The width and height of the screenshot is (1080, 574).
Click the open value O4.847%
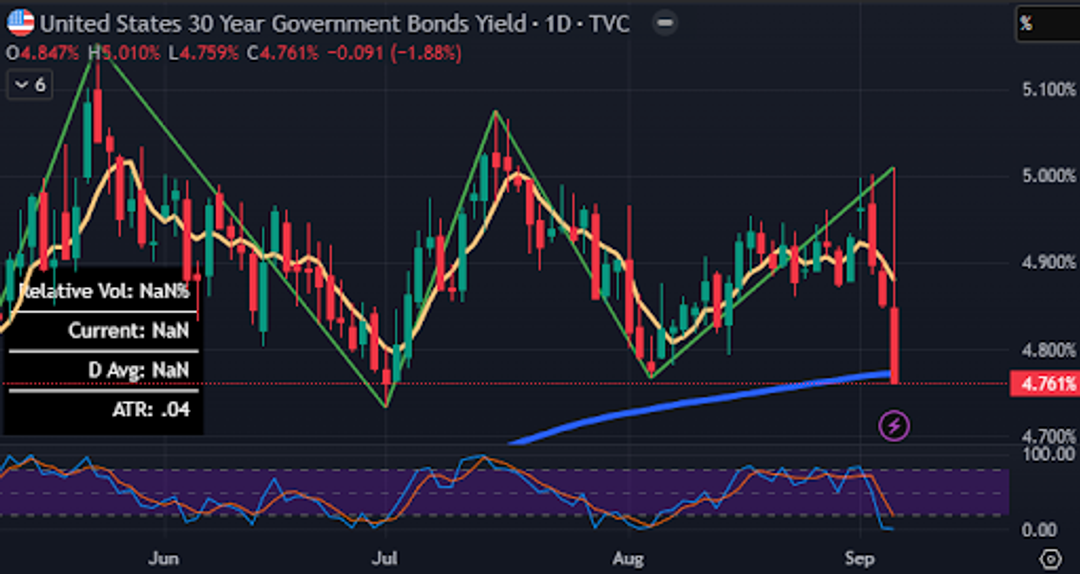click(x=43, y=53)
